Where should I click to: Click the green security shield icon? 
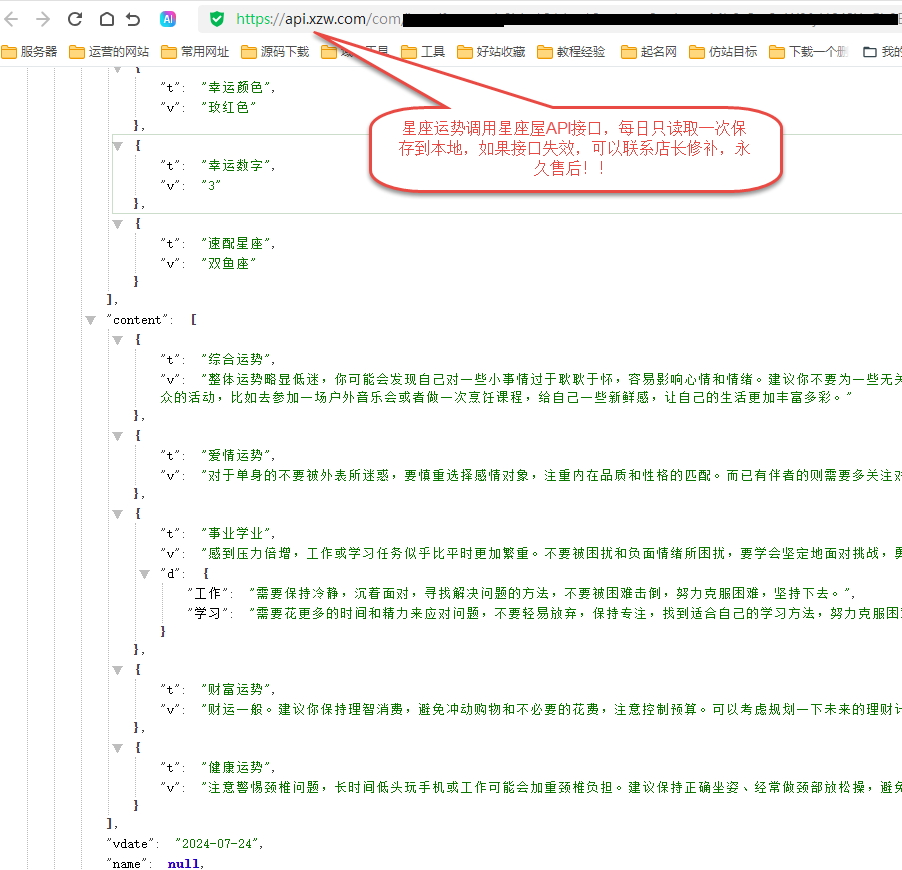(x=217, y=19)
